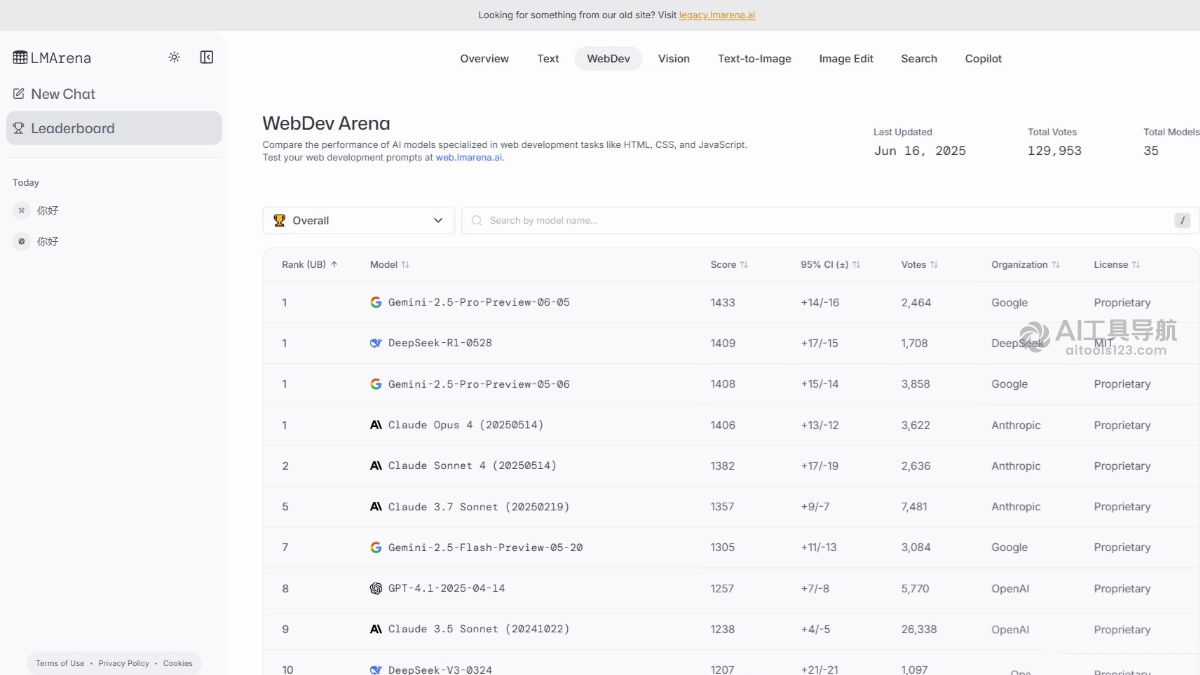1200x675 pixels.
Task: Click the score value 1433
Action: (723, 302)
